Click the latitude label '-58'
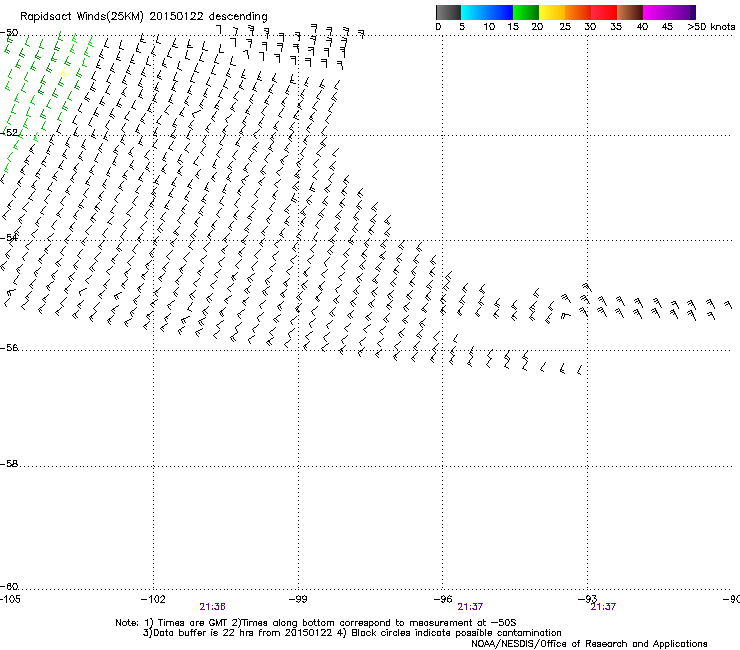740x650 pixels. point(9,464)
